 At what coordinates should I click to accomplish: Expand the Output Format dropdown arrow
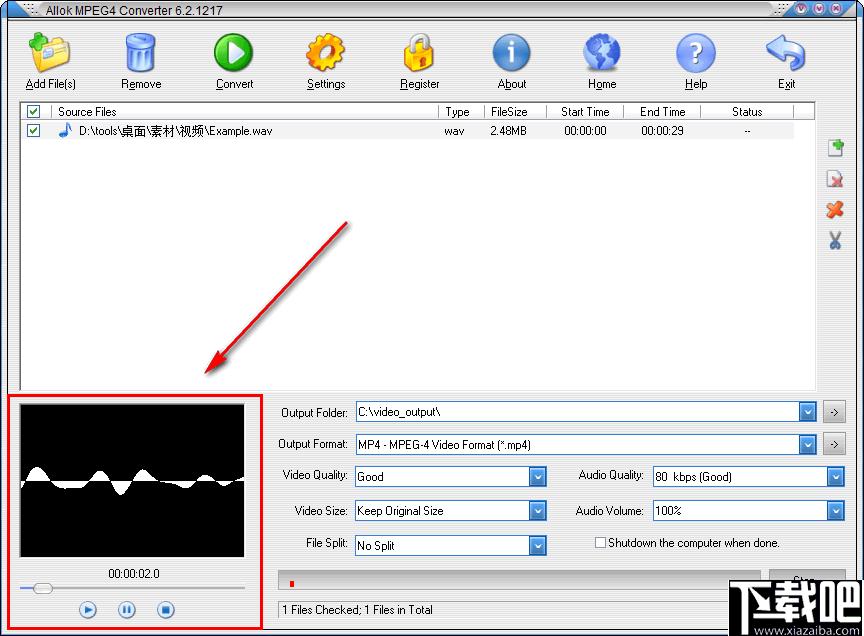tap(807, 445)
